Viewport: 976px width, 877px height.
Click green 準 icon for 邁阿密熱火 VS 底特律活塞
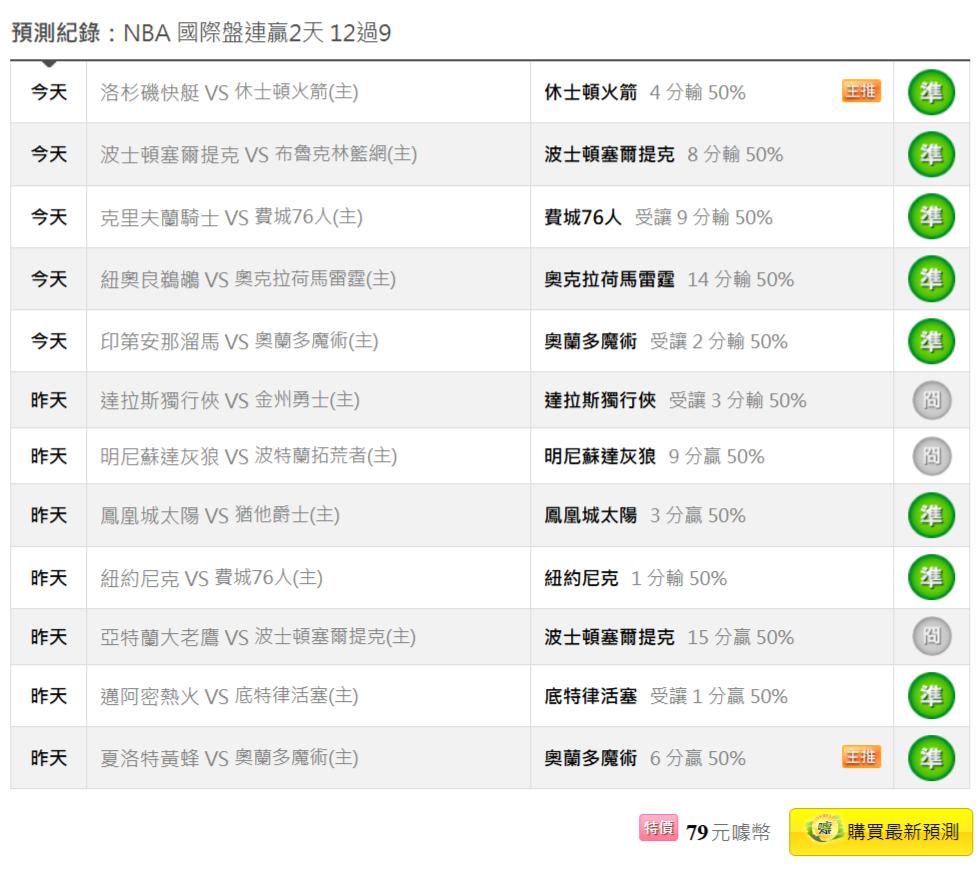click(931, 696)
